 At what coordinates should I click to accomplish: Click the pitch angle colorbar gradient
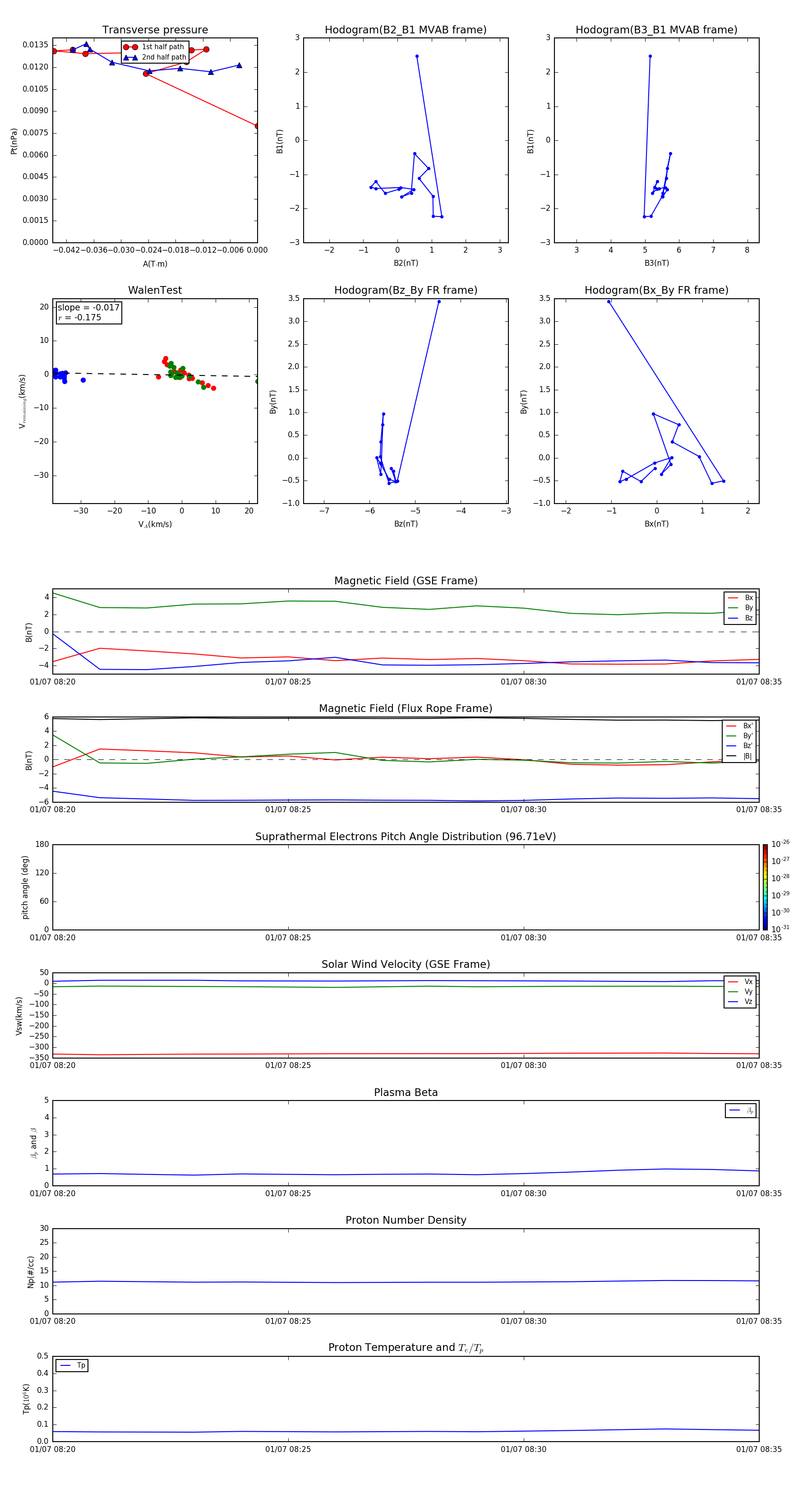point(765,887)
